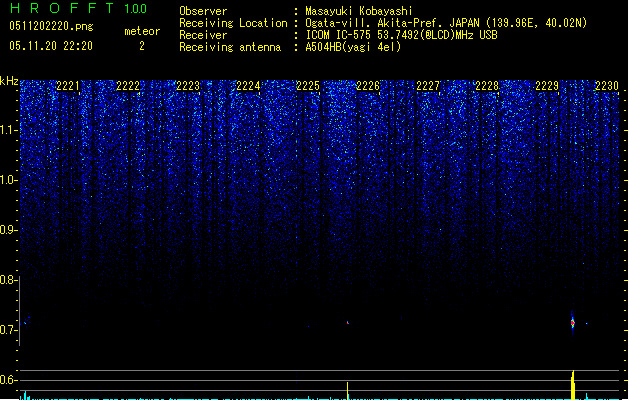Click the 0.9 kHz axis label
Image resolution: width=629 pixels, height=400 pixels.
(x=8, y=230)
